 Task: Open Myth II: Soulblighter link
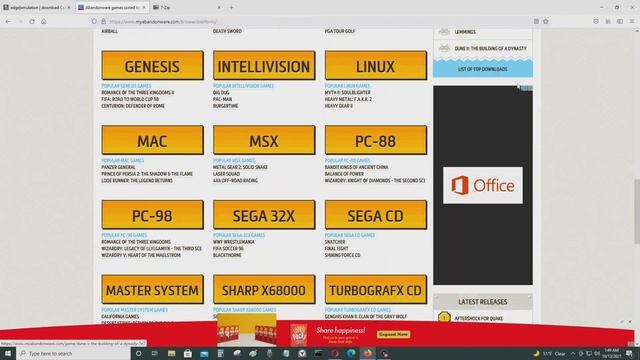coord(348,93)
